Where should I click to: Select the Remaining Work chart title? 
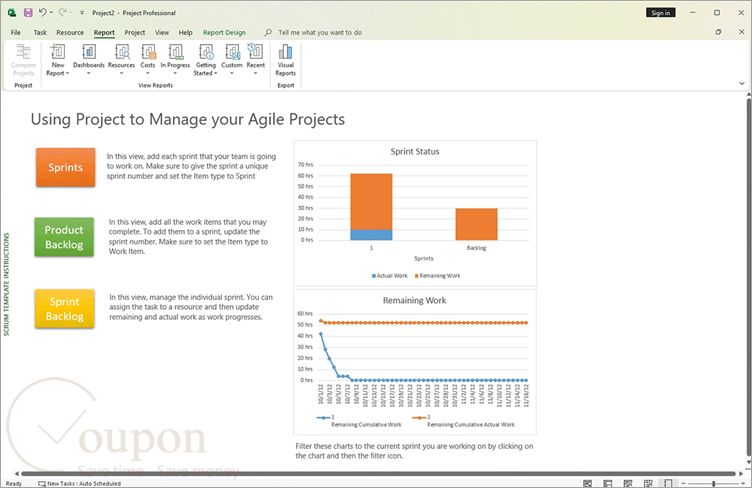414,301
